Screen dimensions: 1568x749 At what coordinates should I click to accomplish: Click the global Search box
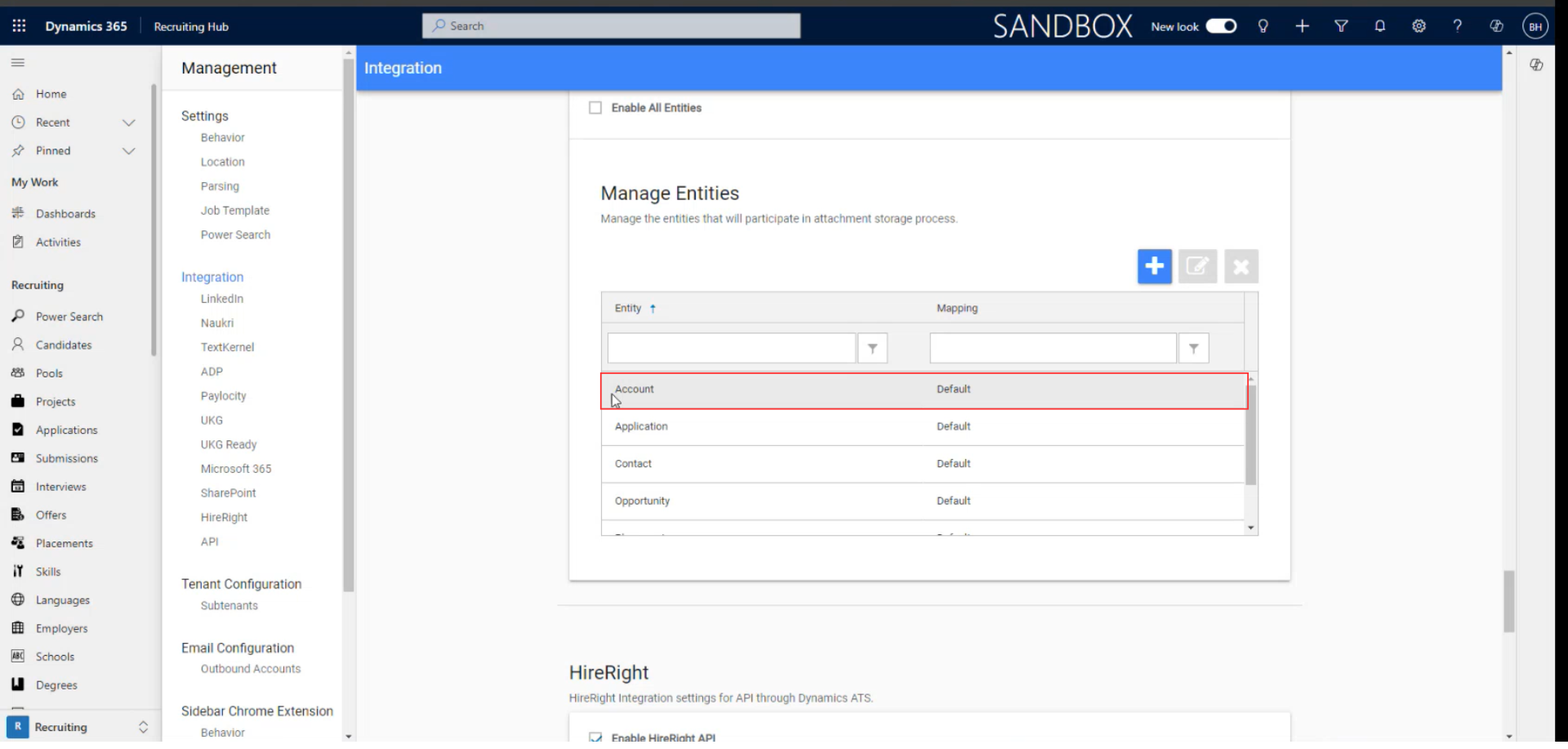[x=611, y=26]
